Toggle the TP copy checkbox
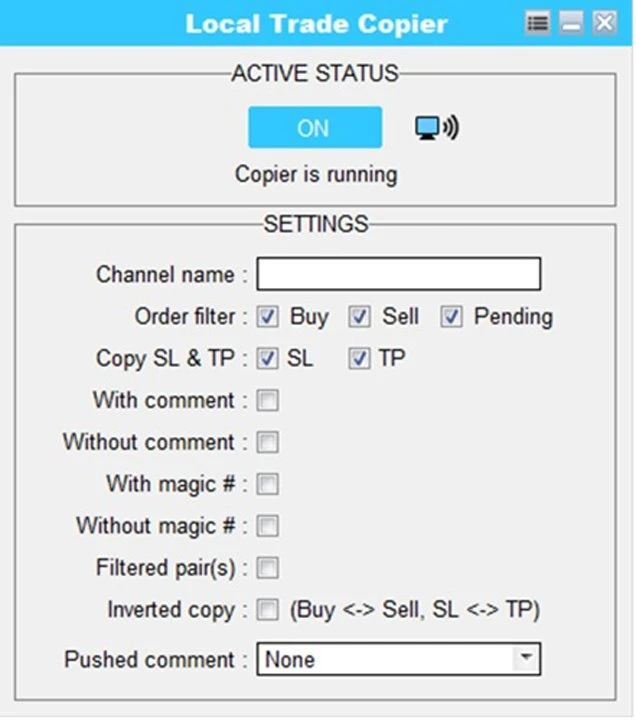636x720 pixels. coord(359,359)
